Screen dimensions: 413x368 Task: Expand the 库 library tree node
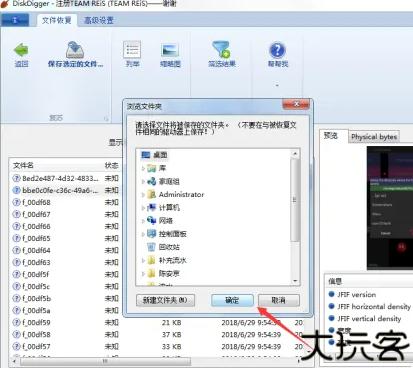point(143,168)
